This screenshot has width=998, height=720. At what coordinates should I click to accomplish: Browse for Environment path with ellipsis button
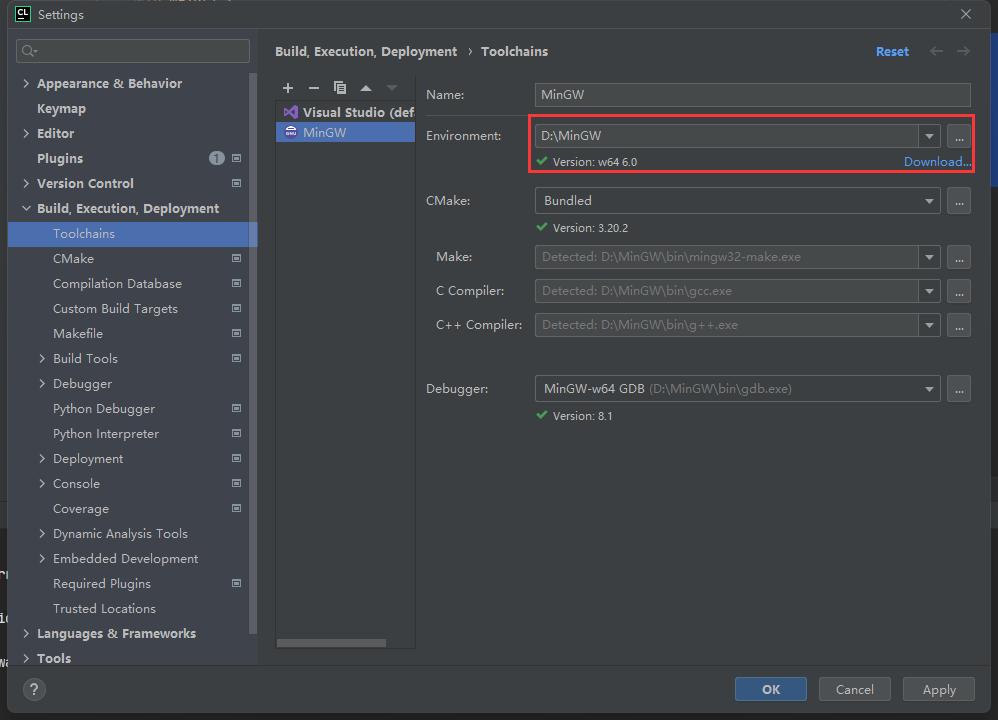tap(959, 136)
